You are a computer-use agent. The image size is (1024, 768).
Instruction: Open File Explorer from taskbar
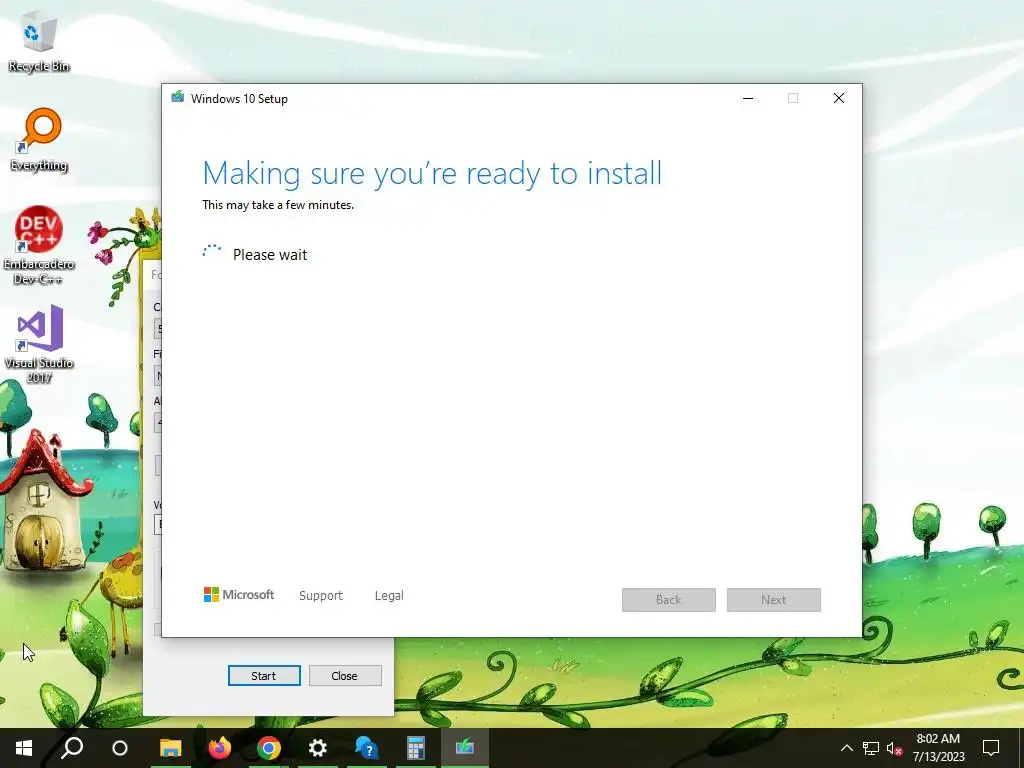click(170, 748)
